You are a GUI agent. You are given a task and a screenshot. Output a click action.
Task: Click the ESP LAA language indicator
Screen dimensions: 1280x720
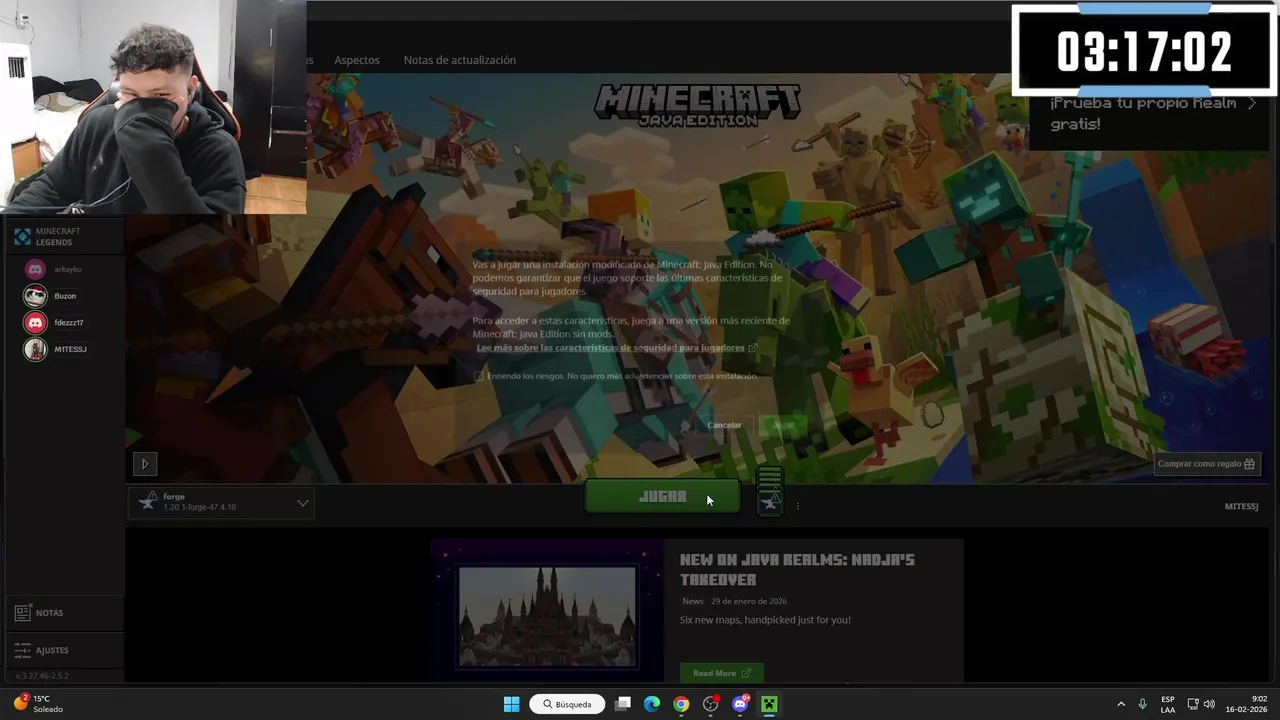(x=1168, y=704)
